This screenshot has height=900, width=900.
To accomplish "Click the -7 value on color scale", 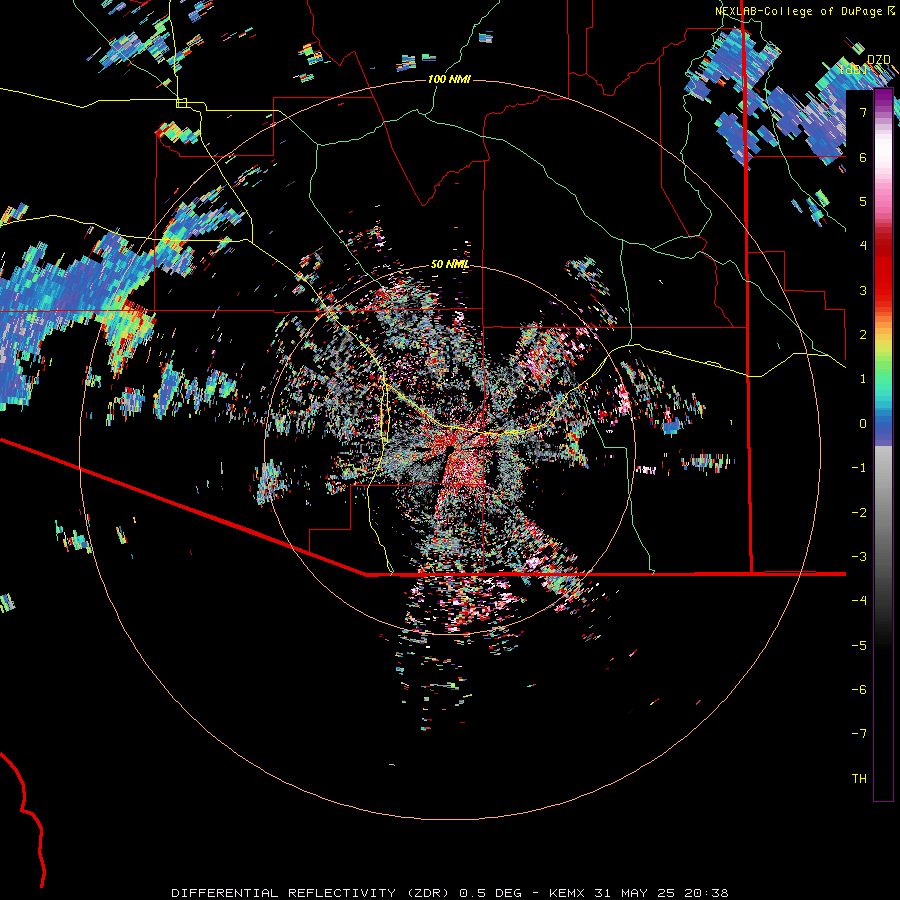I will tap(859, 734).
